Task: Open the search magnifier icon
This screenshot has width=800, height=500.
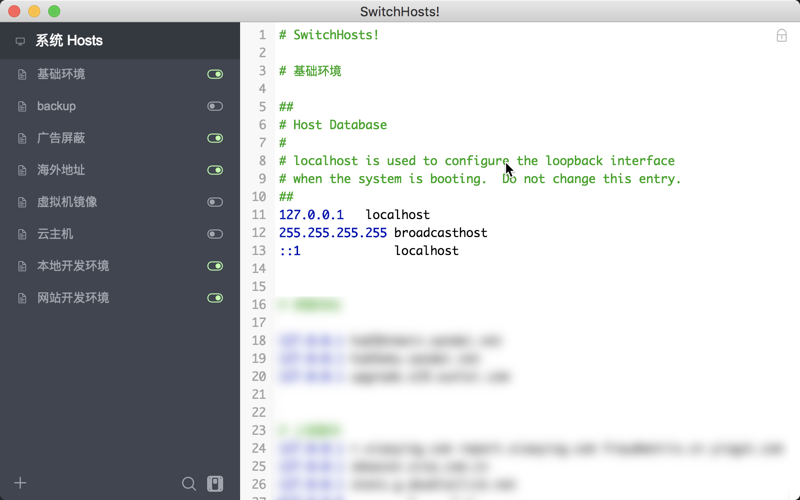Action: tap(189, 484)
